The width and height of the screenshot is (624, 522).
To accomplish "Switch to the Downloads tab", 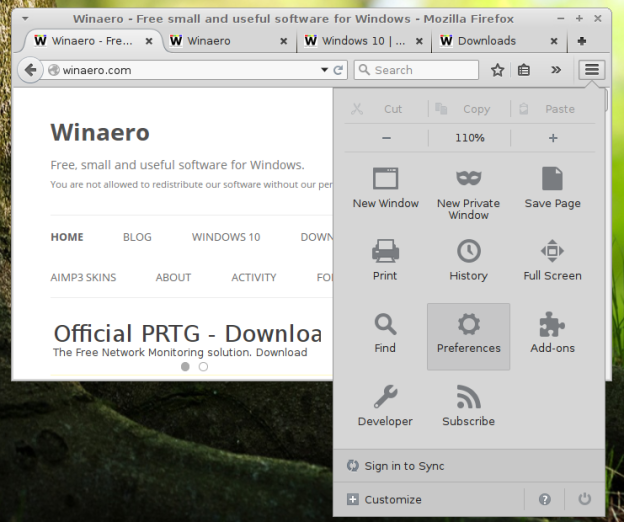I will click(x=487, y=41).
